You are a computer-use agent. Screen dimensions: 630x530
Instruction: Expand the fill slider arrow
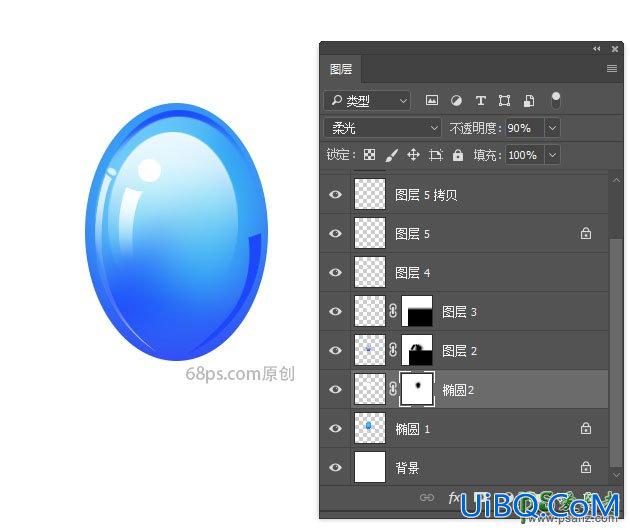pos(552,155)
